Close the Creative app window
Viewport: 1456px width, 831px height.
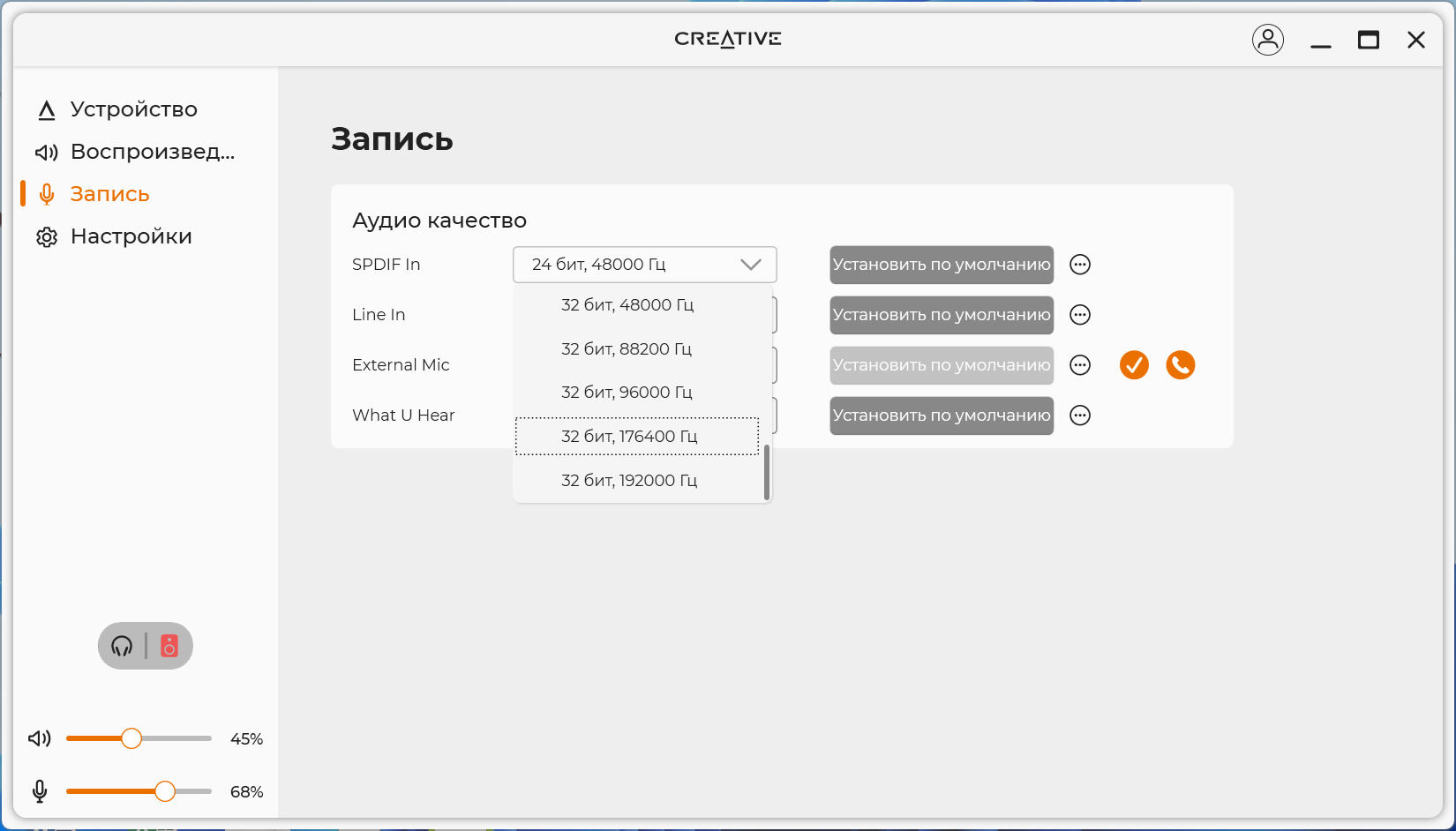click(x=1416, y=40)
